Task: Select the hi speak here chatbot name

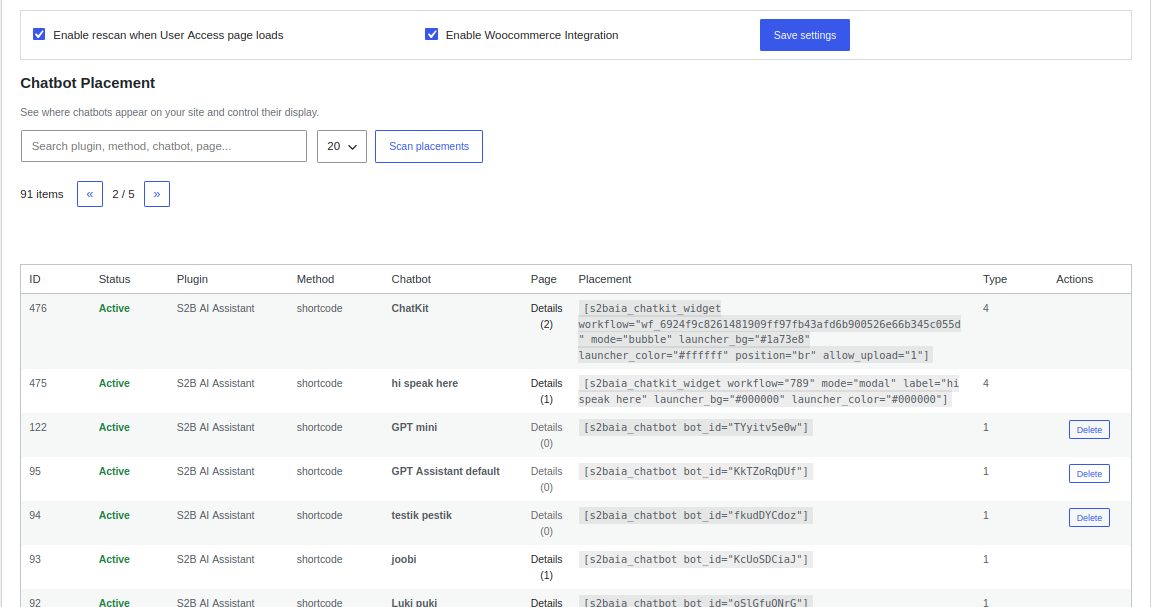Action: 424,383
